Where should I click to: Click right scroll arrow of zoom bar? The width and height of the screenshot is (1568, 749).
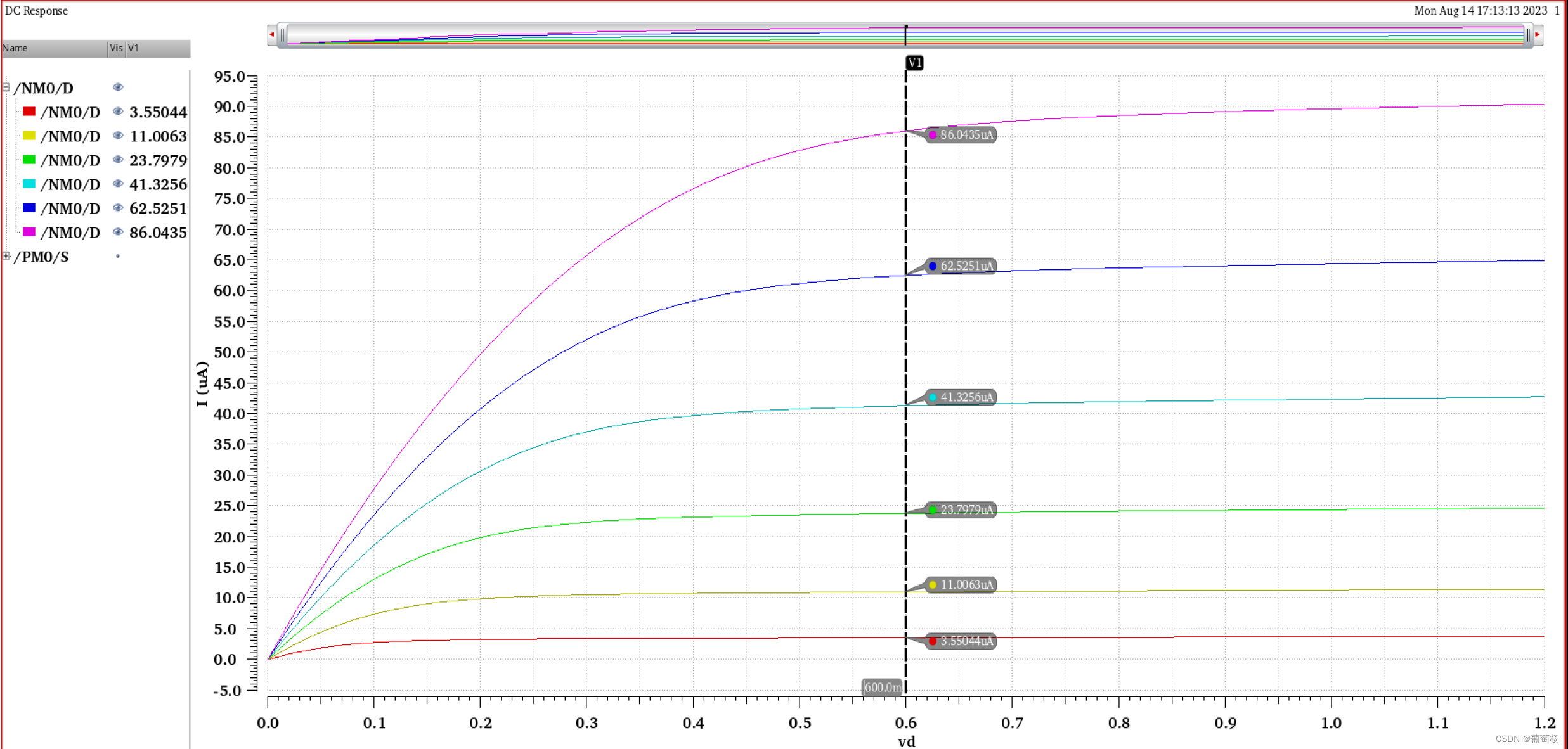(x=1538, y=35)
